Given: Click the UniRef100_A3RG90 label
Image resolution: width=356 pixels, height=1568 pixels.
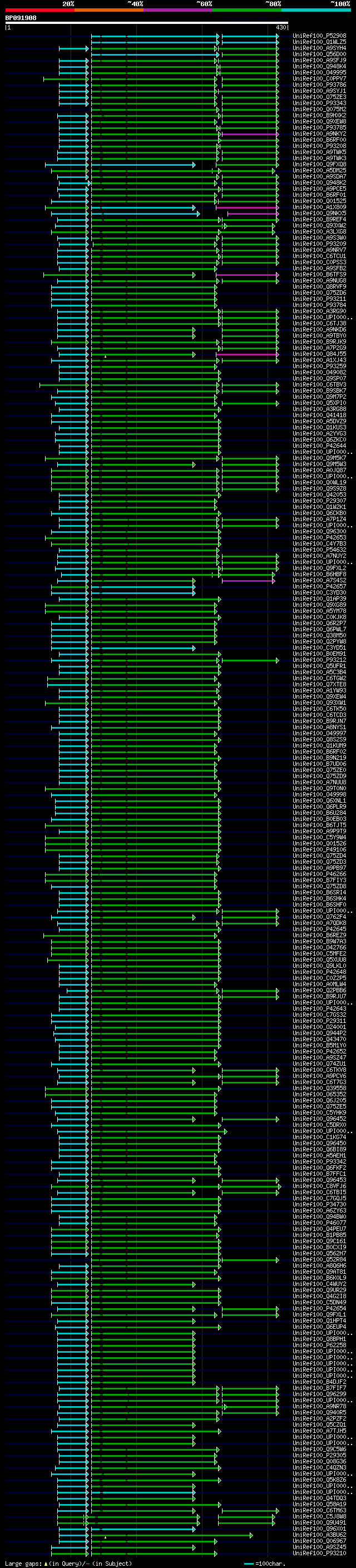Looking at the screenshot, I should coord(319,311).
